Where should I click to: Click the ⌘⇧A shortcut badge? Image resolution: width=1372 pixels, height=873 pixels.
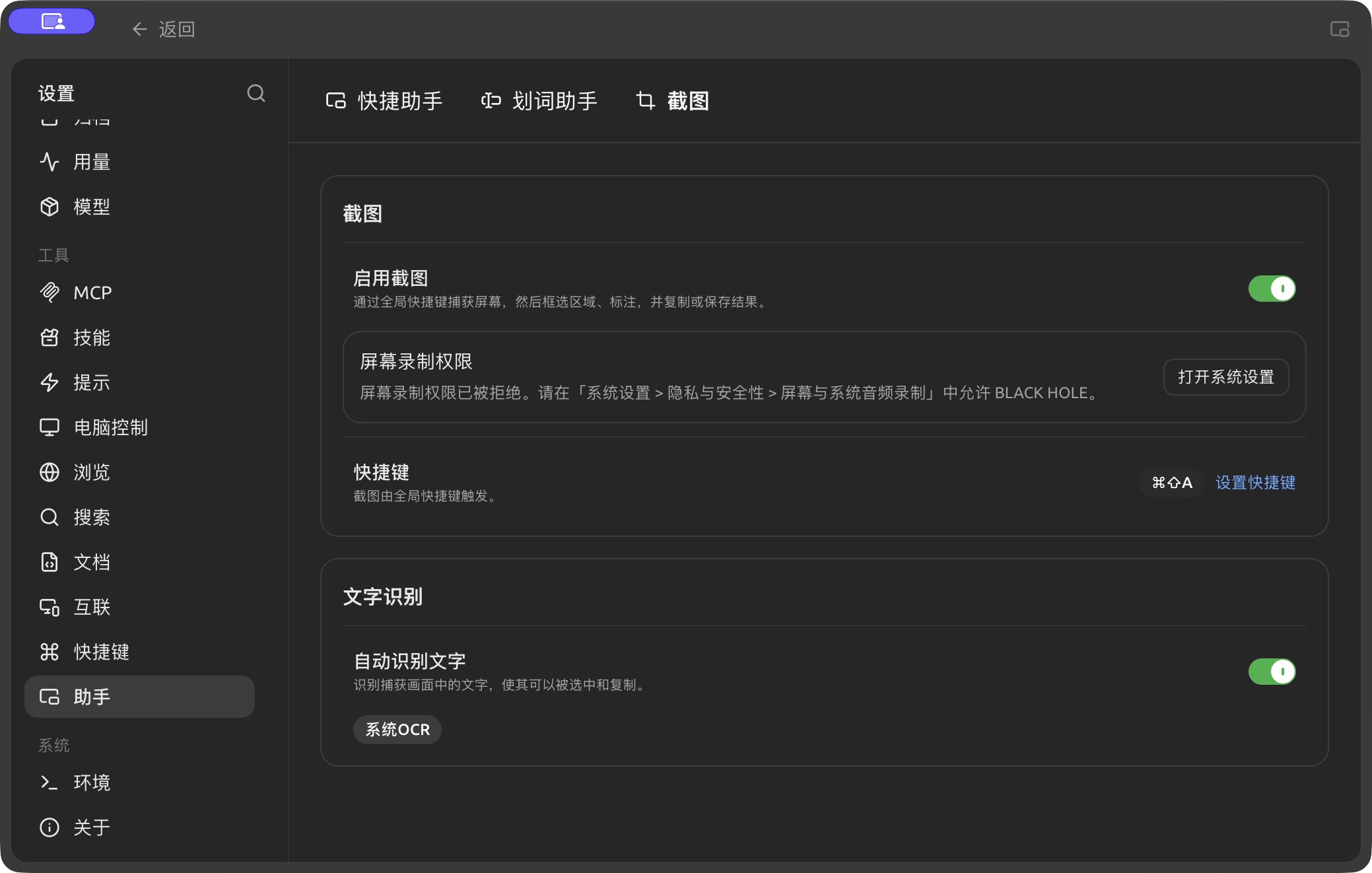(x=1172, y=483)
